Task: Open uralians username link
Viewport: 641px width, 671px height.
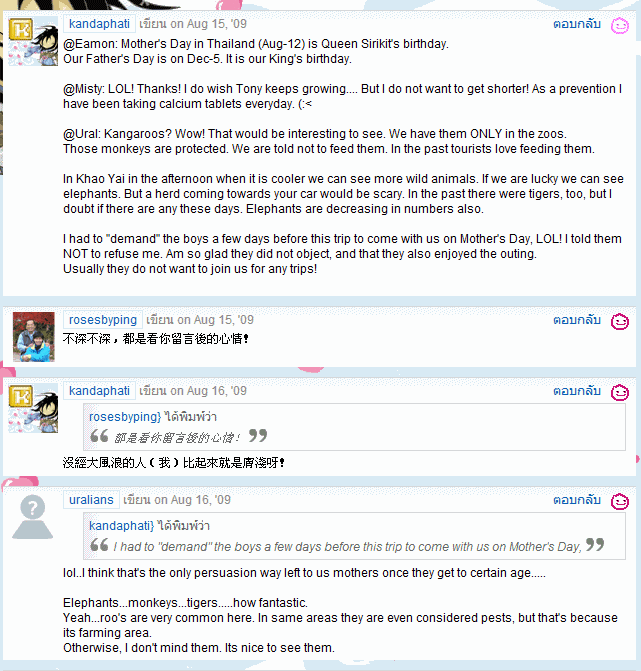Action: click(x=91, y=500)
